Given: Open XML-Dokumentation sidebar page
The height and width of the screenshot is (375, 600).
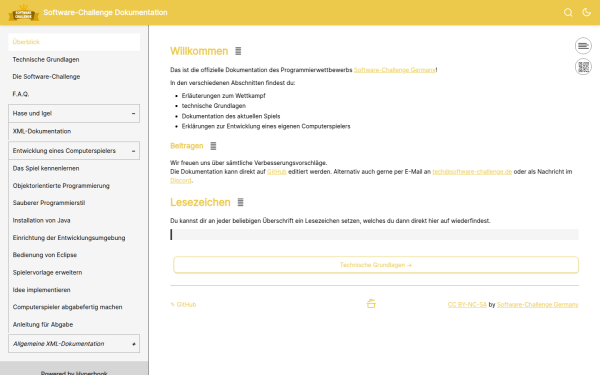Looking at the screenshot, I should [x=74, y=131].
